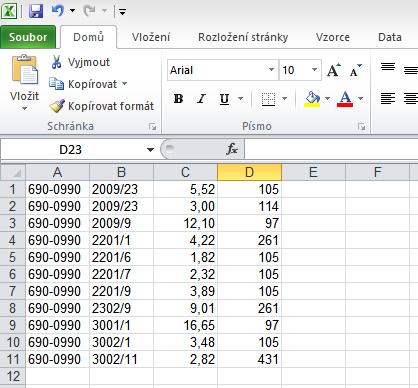The image size is (418, 388).
Task: Open the Name Box dropdown arrow
Action: pyautogui.click(x=150, y=150)
